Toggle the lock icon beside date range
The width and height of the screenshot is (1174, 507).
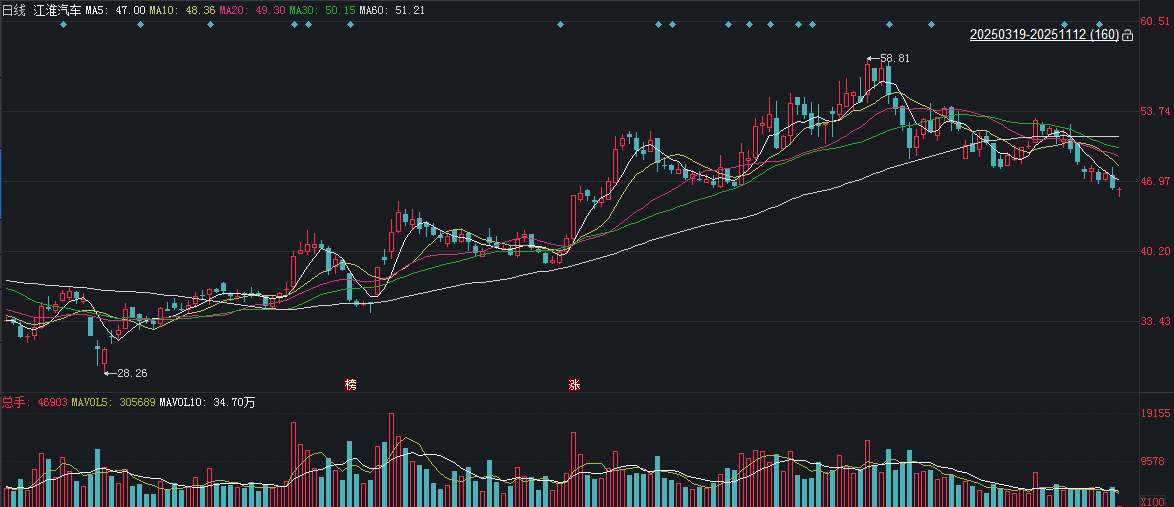click(x=1128, y=36)
